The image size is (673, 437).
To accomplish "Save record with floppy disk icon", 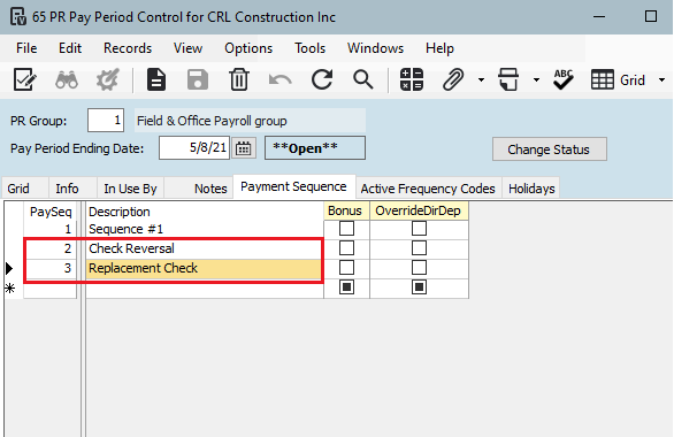I will (197, 80).
